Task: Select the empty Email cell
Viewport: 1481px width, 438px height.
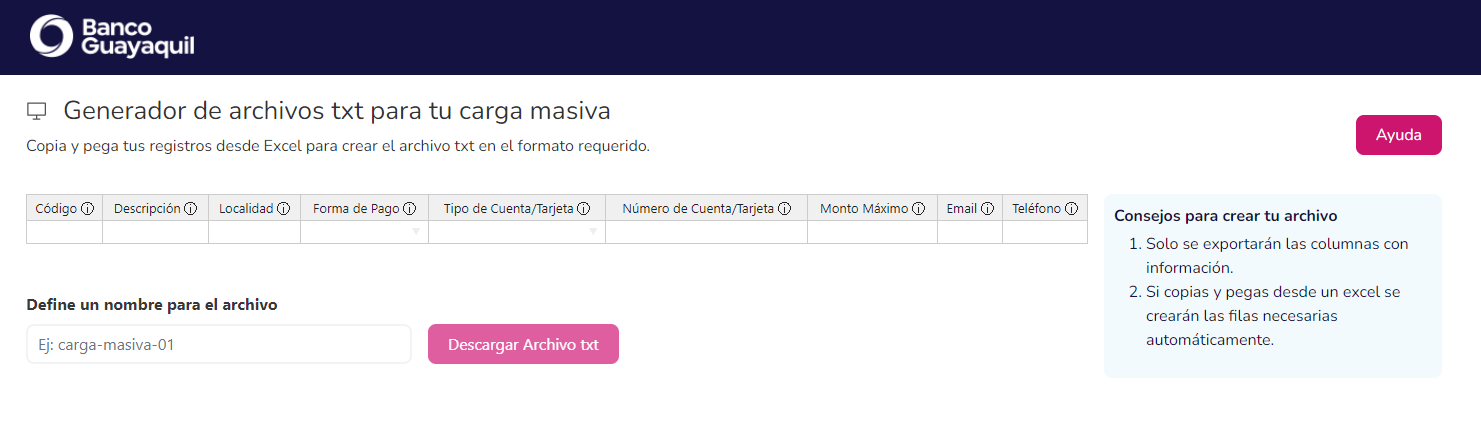Action: tap(970, 232)
